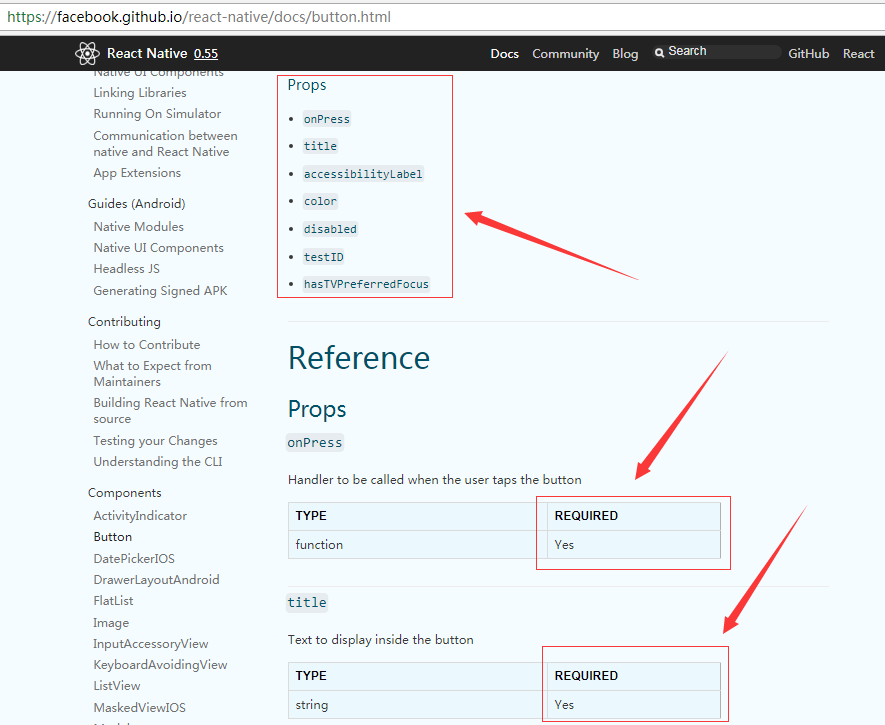Screen dimensions: 885x725
Task: Click the color prop link
Action: click(x=320, y=201)
